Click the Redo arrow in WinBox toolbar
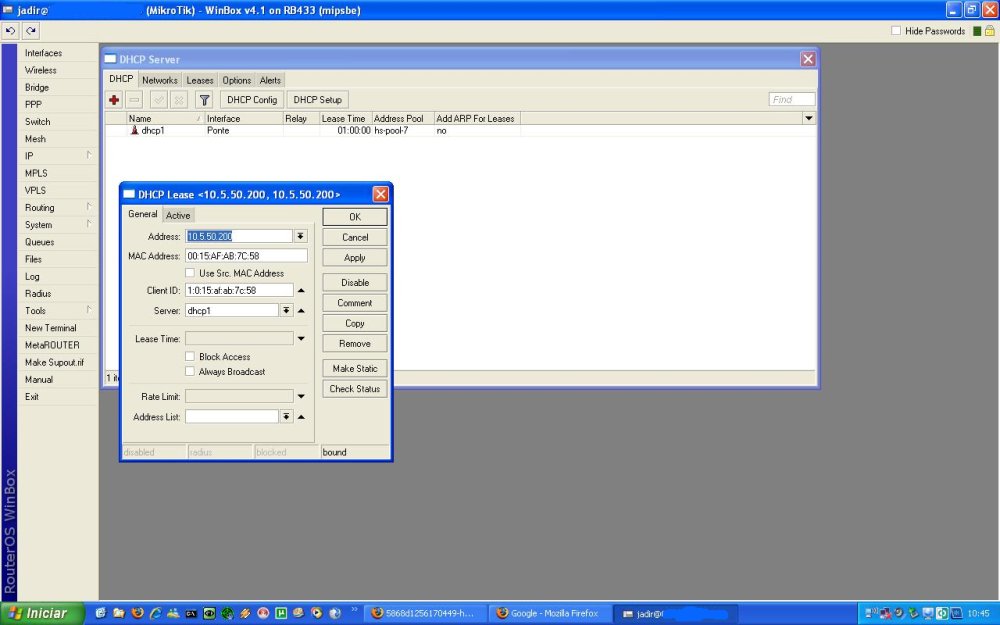The width and height of the screenshot is (1000, 625). (31, 31)
